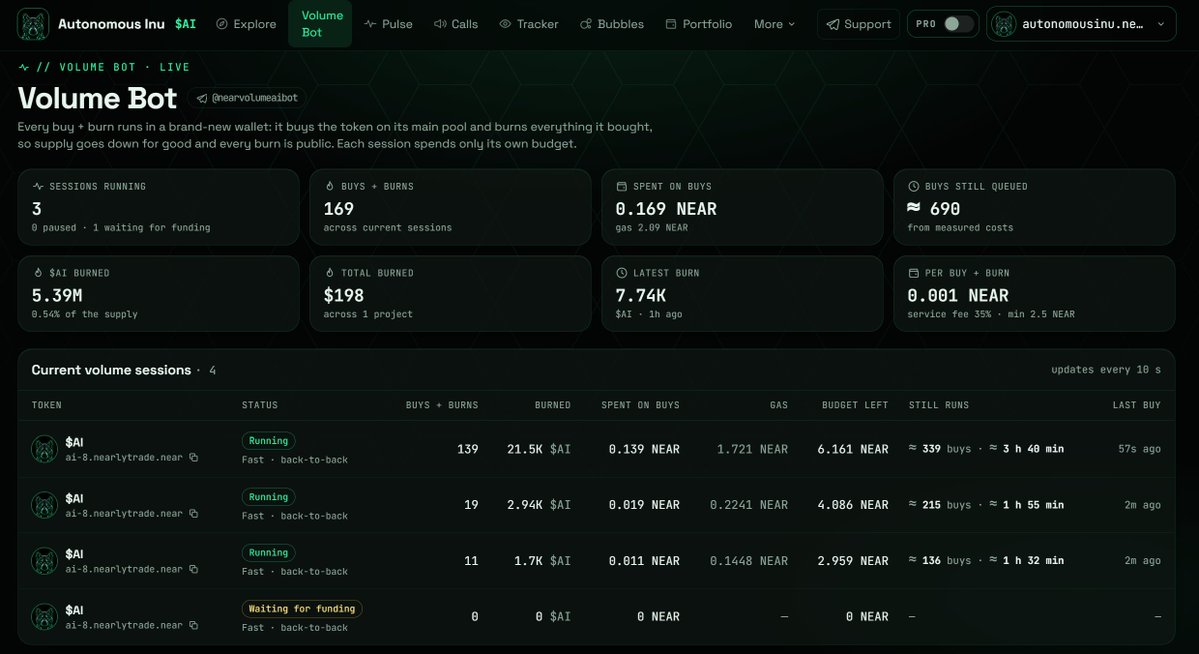Click the Current volume sessions heading
Image resolution: width=1199 pixels, height=654 pixels.
coord(111,370)
